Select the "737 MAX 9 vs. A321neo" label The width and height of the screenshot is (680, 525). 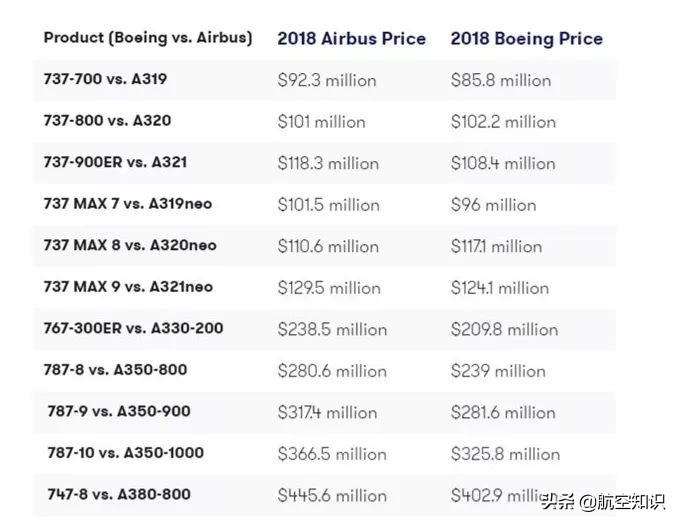click(128, 287)
